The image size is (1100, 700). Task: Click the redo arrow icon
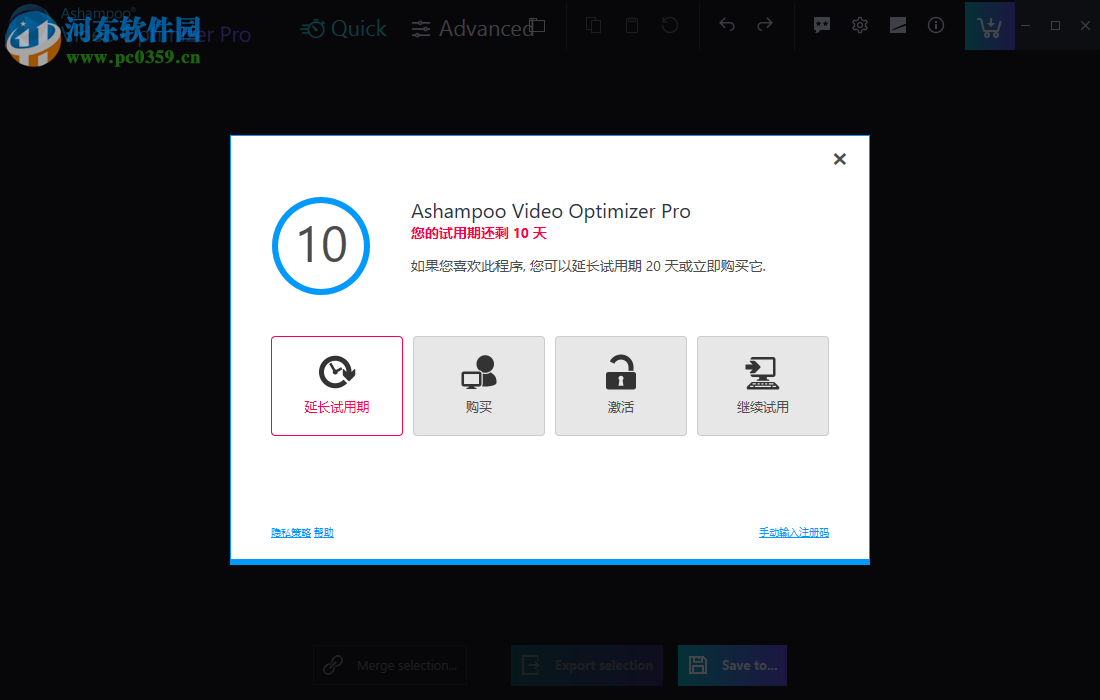(765, 25)
